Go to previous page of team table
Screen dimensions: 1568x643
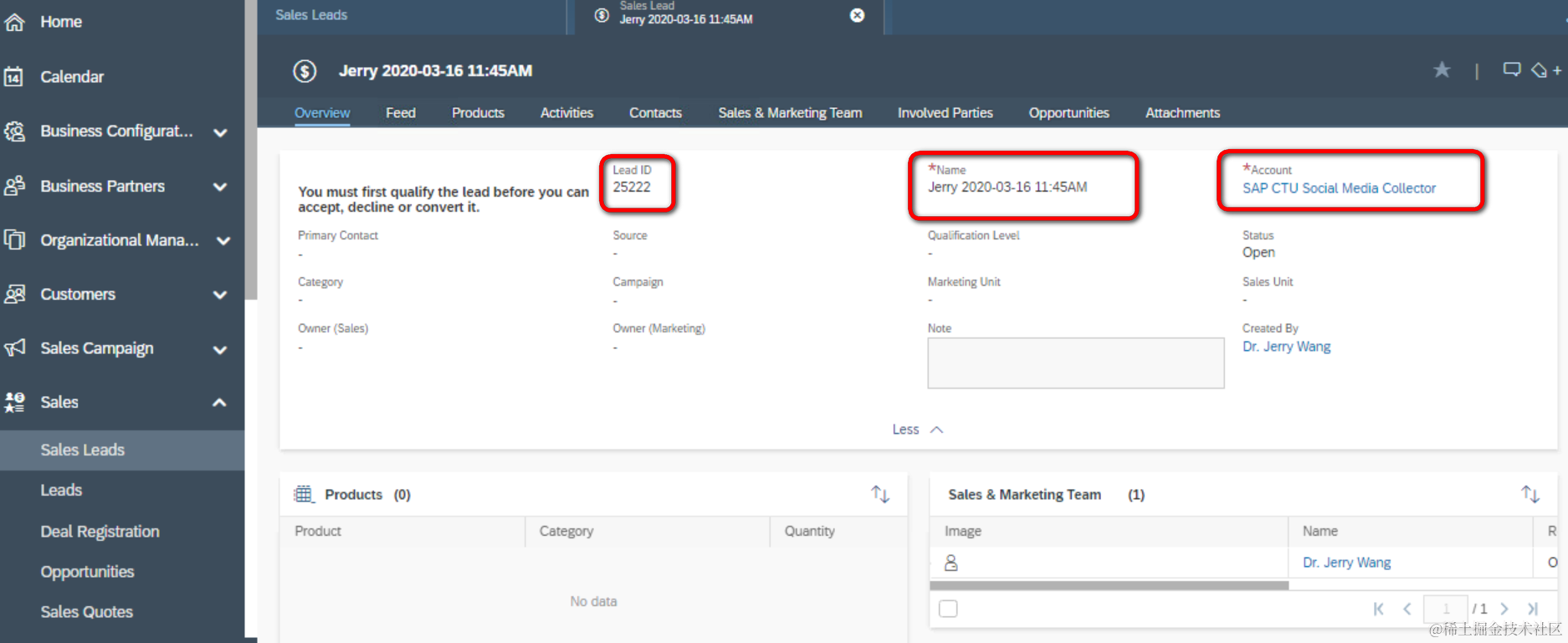point(1407,609)
